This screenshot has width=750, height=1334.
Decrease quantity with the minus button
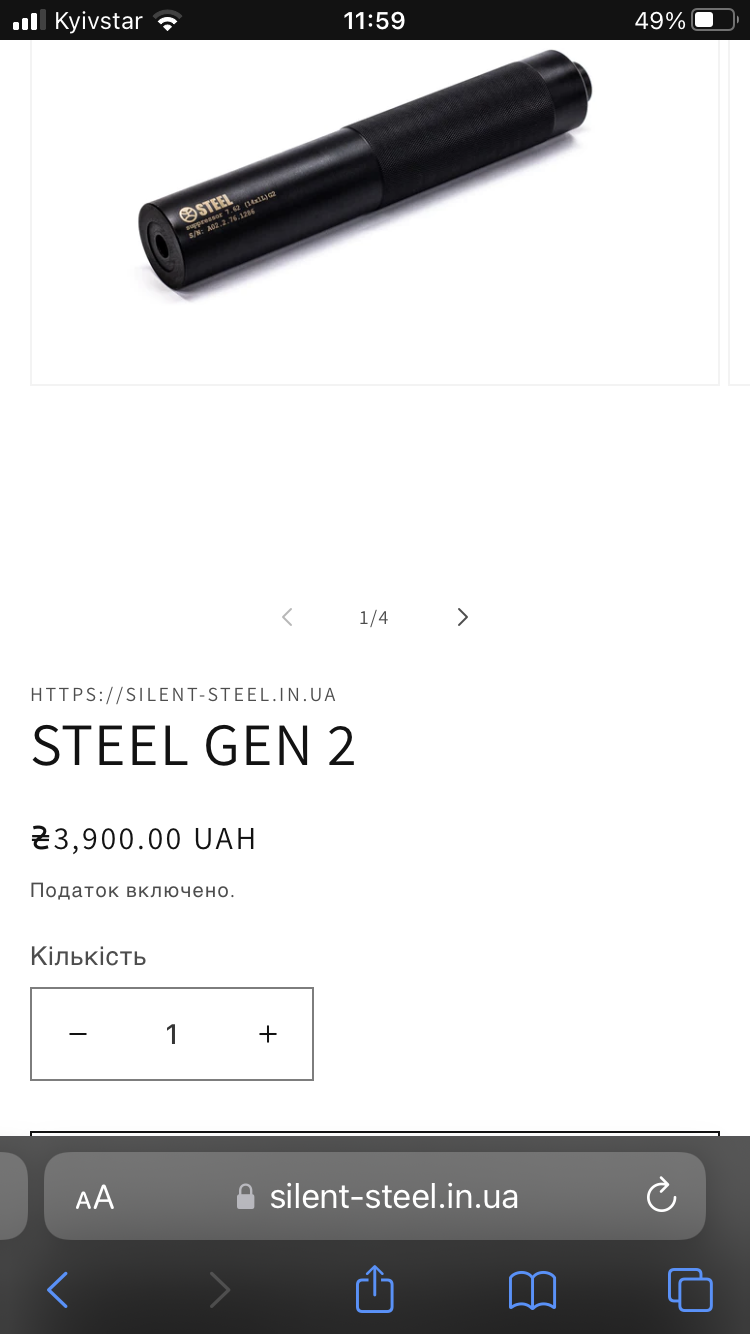[x=78, y=1034]
